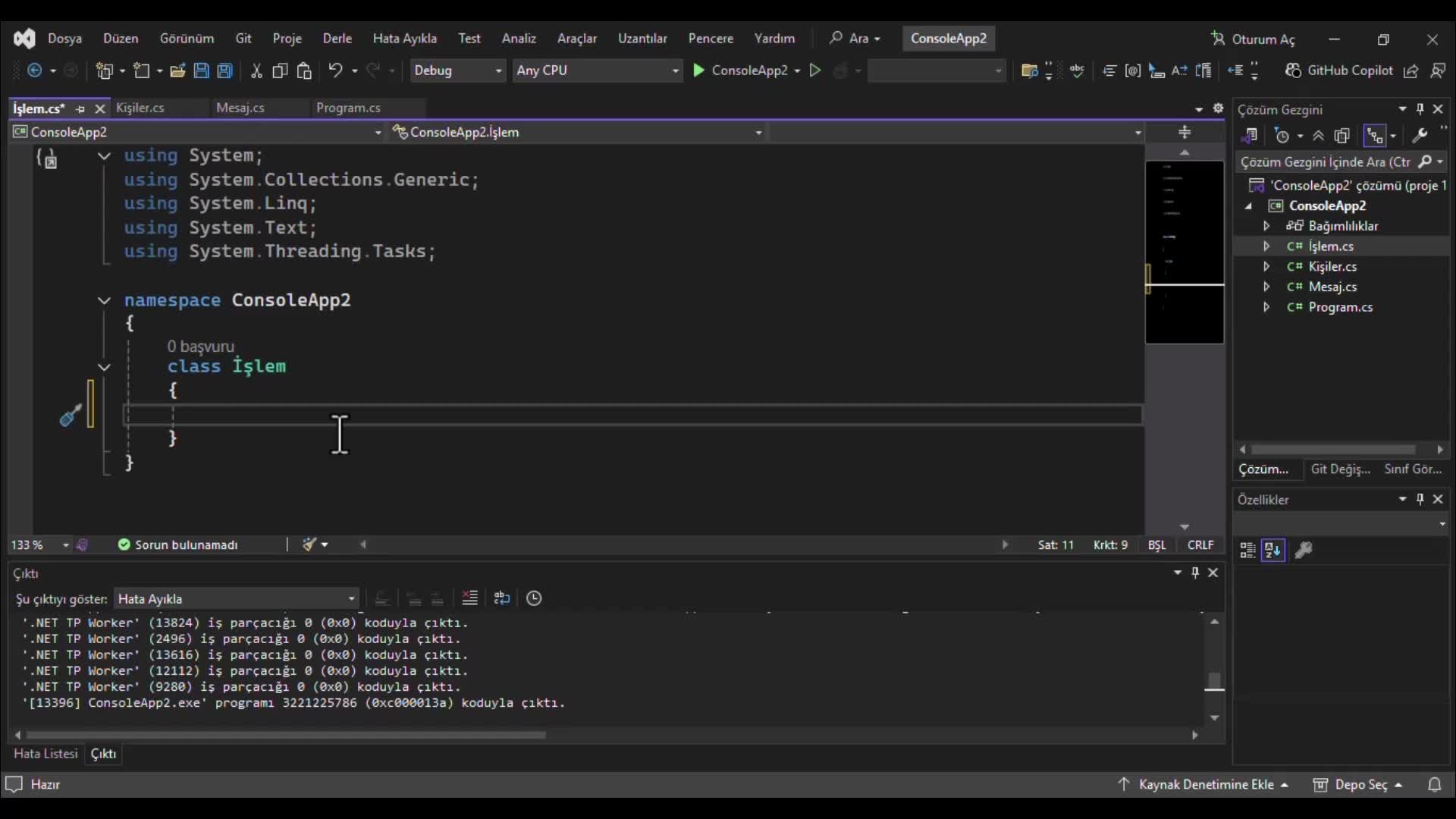Click the Sorun bulunamadı status indicator
This screenshot has width=1456, height=819.
[177, 544]
